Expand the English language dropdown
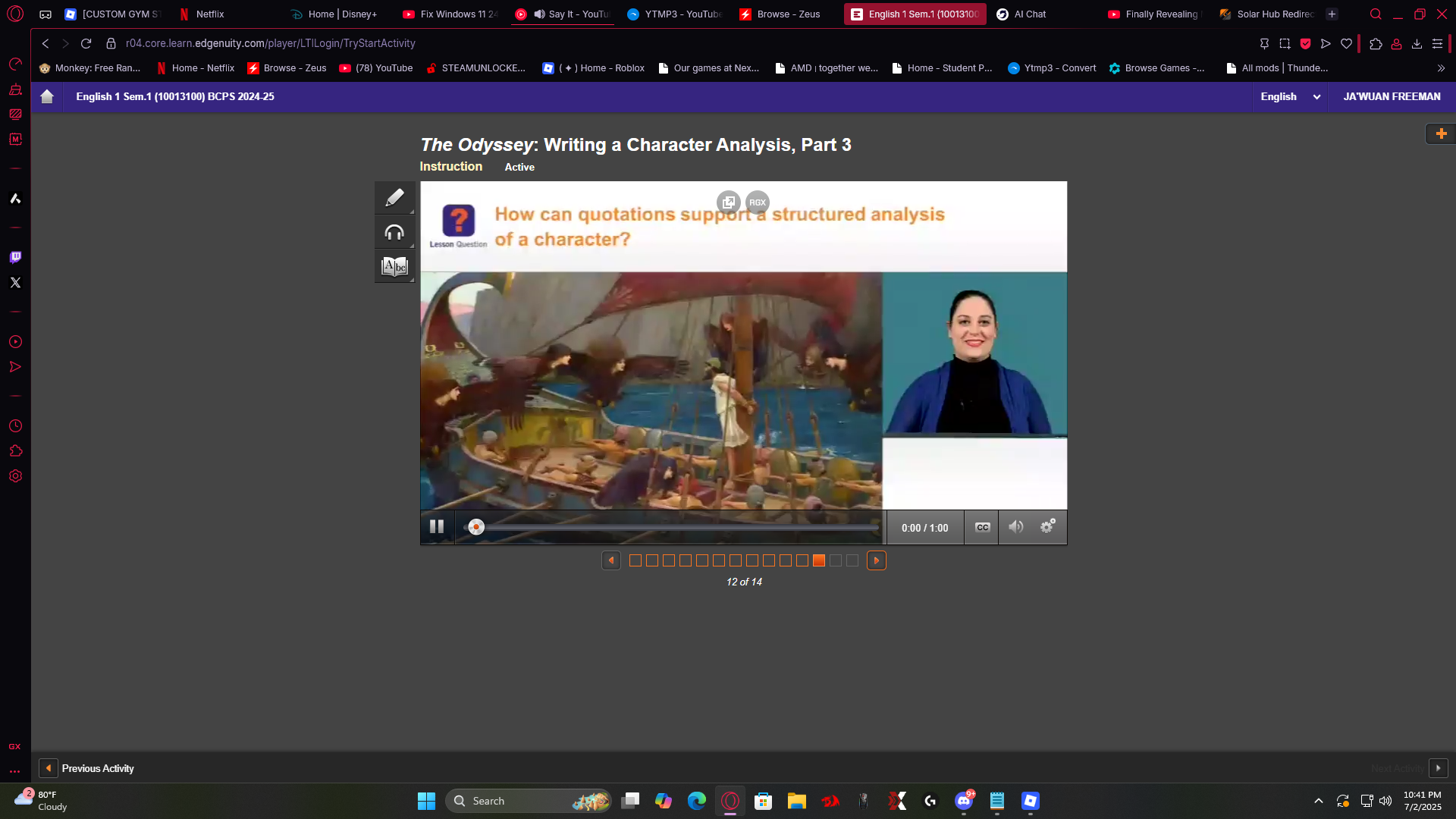The image size is (1456, 819). point(1290,96)
